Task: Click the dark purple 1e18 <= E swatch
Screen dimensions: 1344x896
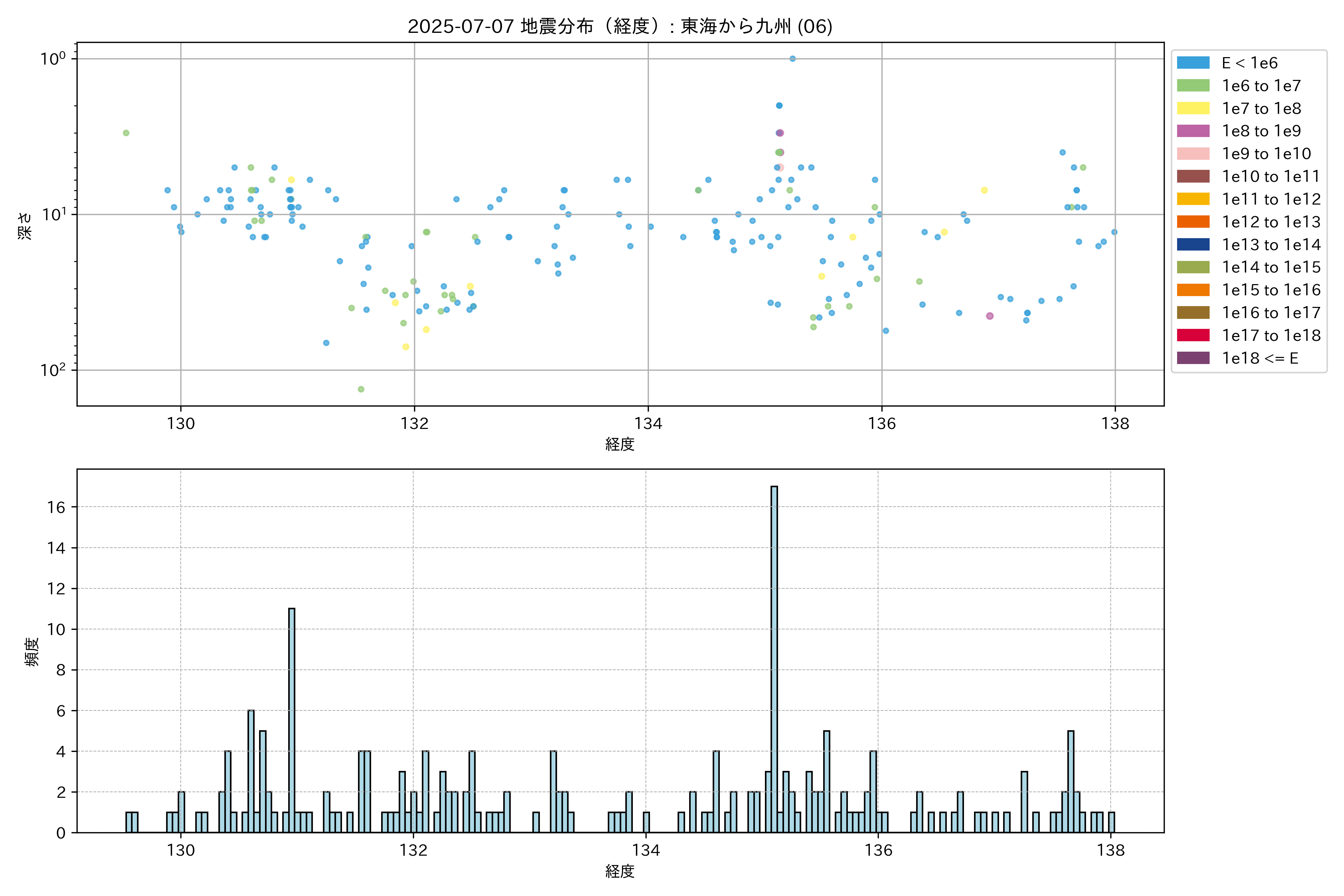Action: 1192,358
